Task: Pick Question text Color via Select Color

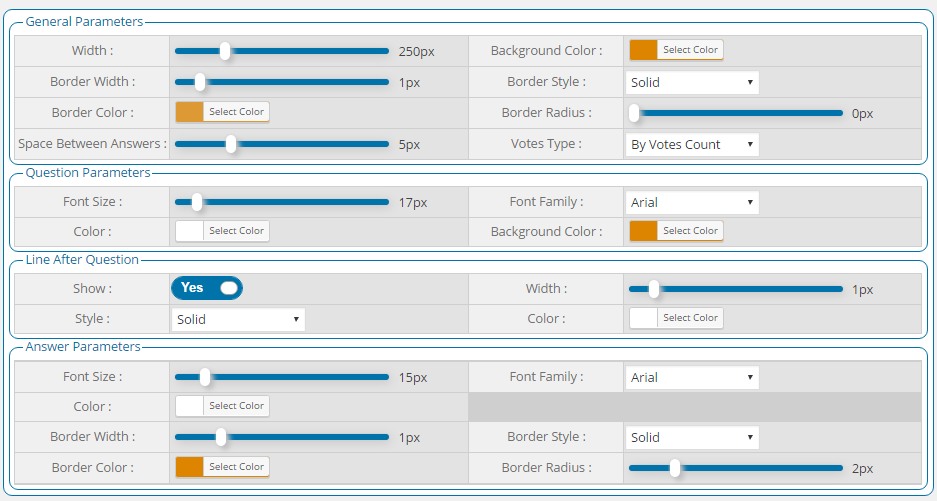Action: pos(236,231)
